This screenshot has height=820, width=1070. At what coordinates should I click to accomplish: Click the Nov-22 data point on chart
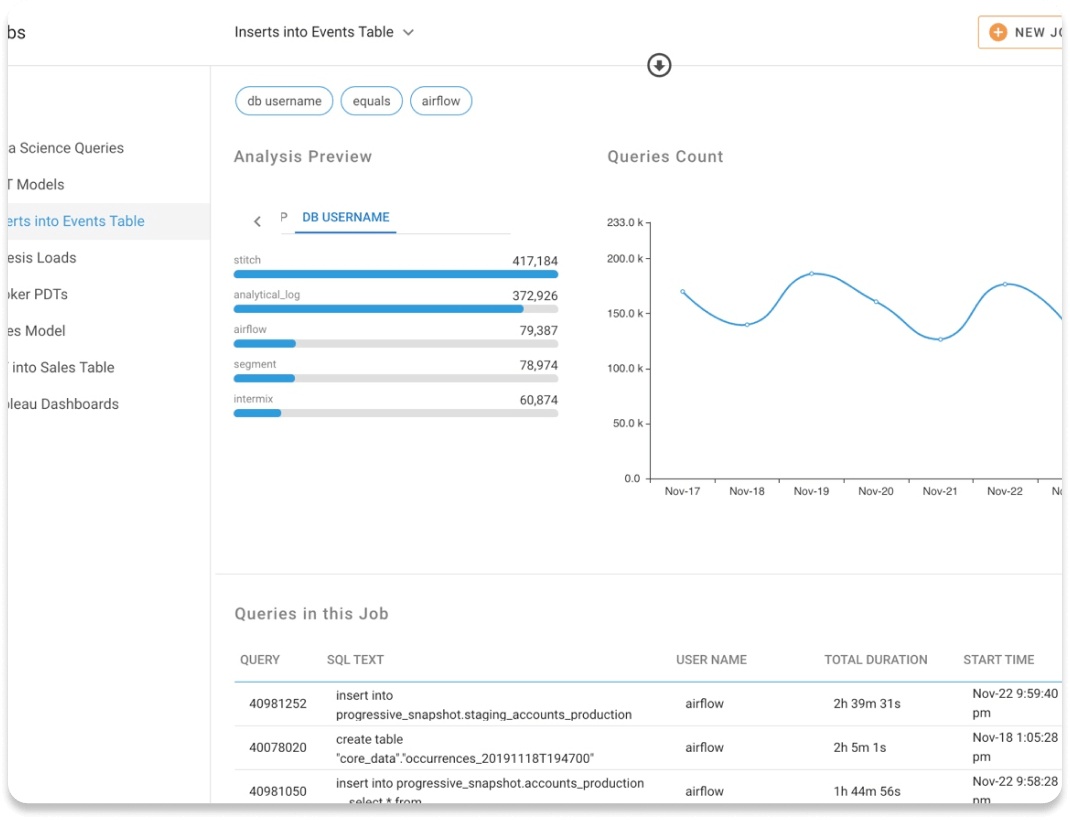pos(1005,284)
